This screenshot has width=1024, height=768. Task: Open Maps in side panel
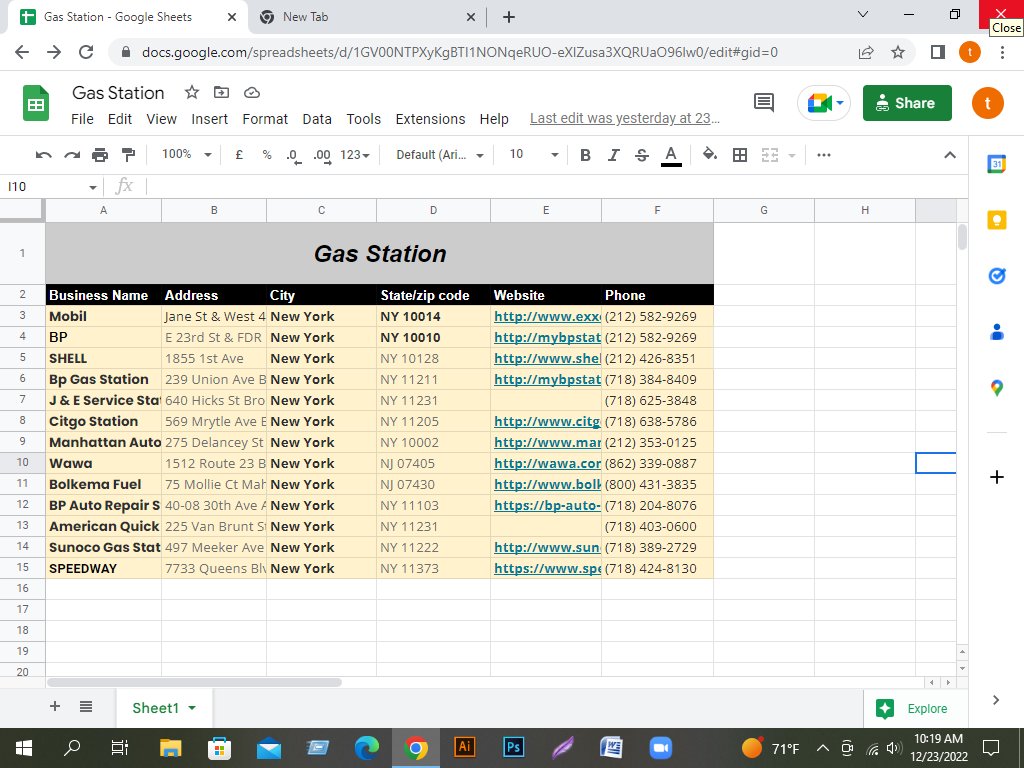(997, 389)
